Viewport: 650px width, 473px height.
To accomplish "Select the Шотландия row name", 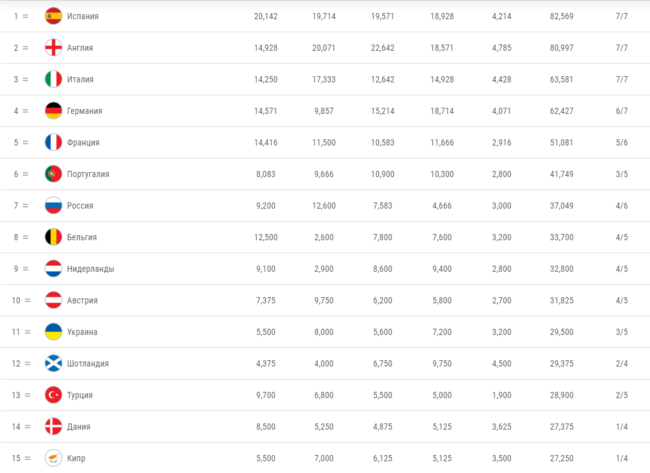I will (88, 364).
